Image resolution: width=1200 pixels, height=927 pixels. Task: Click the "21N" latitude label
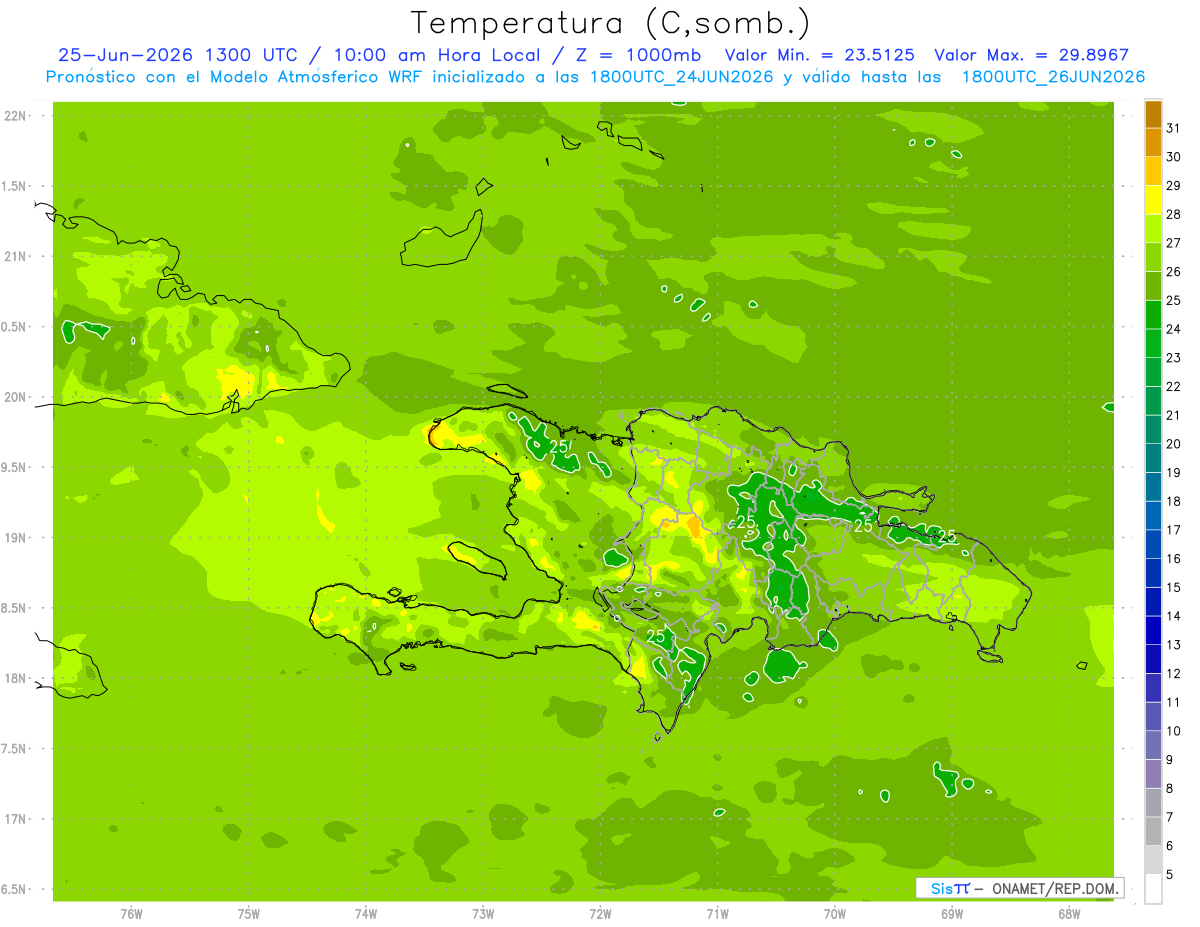[x=15, y=256]
